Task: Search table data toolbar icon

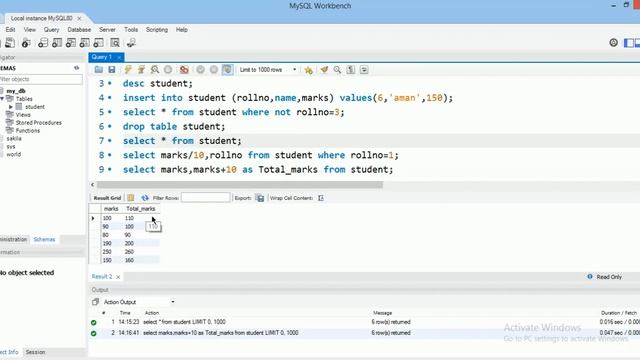Action: tap(115, 43)
